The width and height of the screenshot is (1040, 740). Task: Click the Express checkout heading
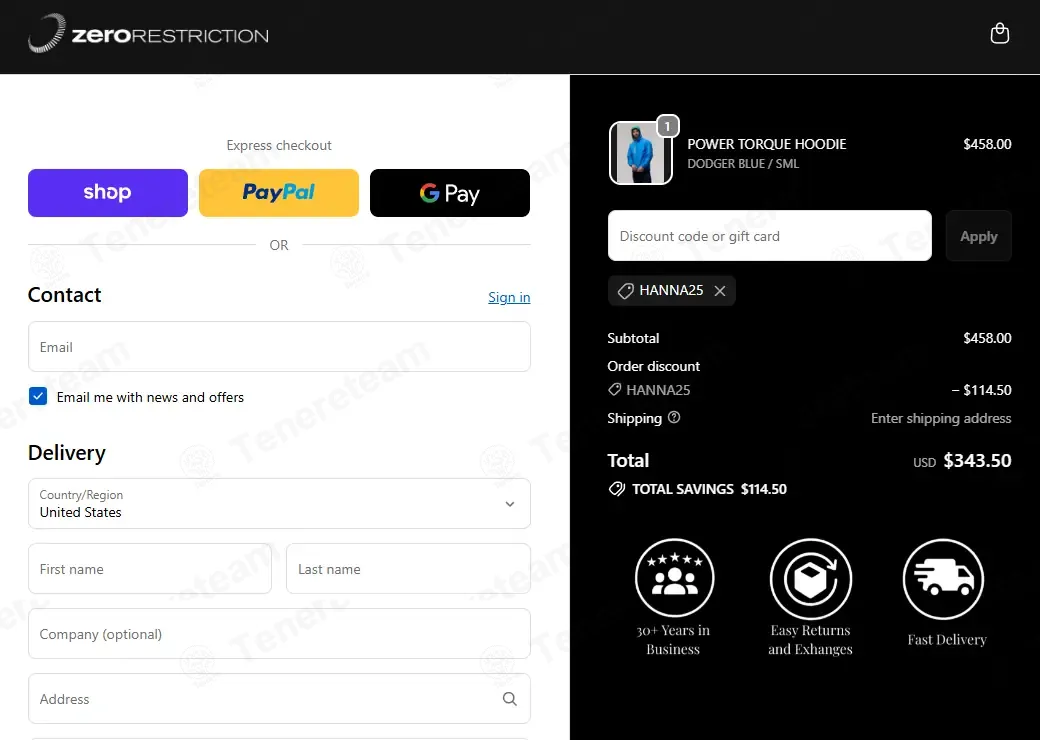279,145
